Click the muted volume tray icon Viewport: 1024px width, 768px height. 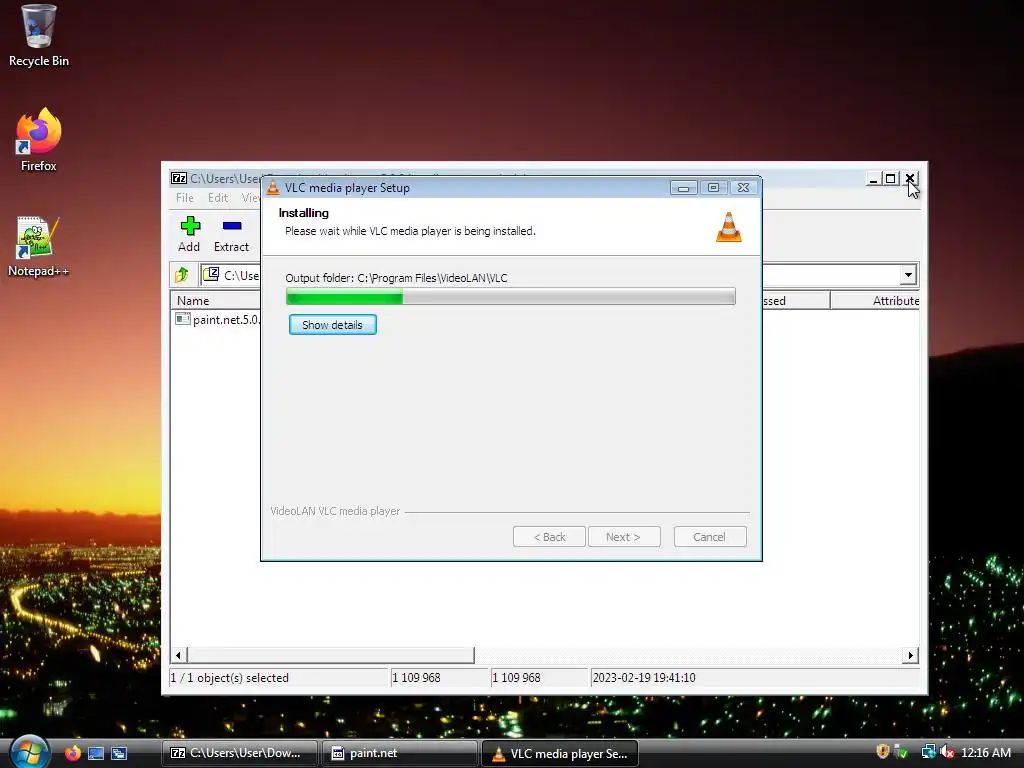point(947,752)
